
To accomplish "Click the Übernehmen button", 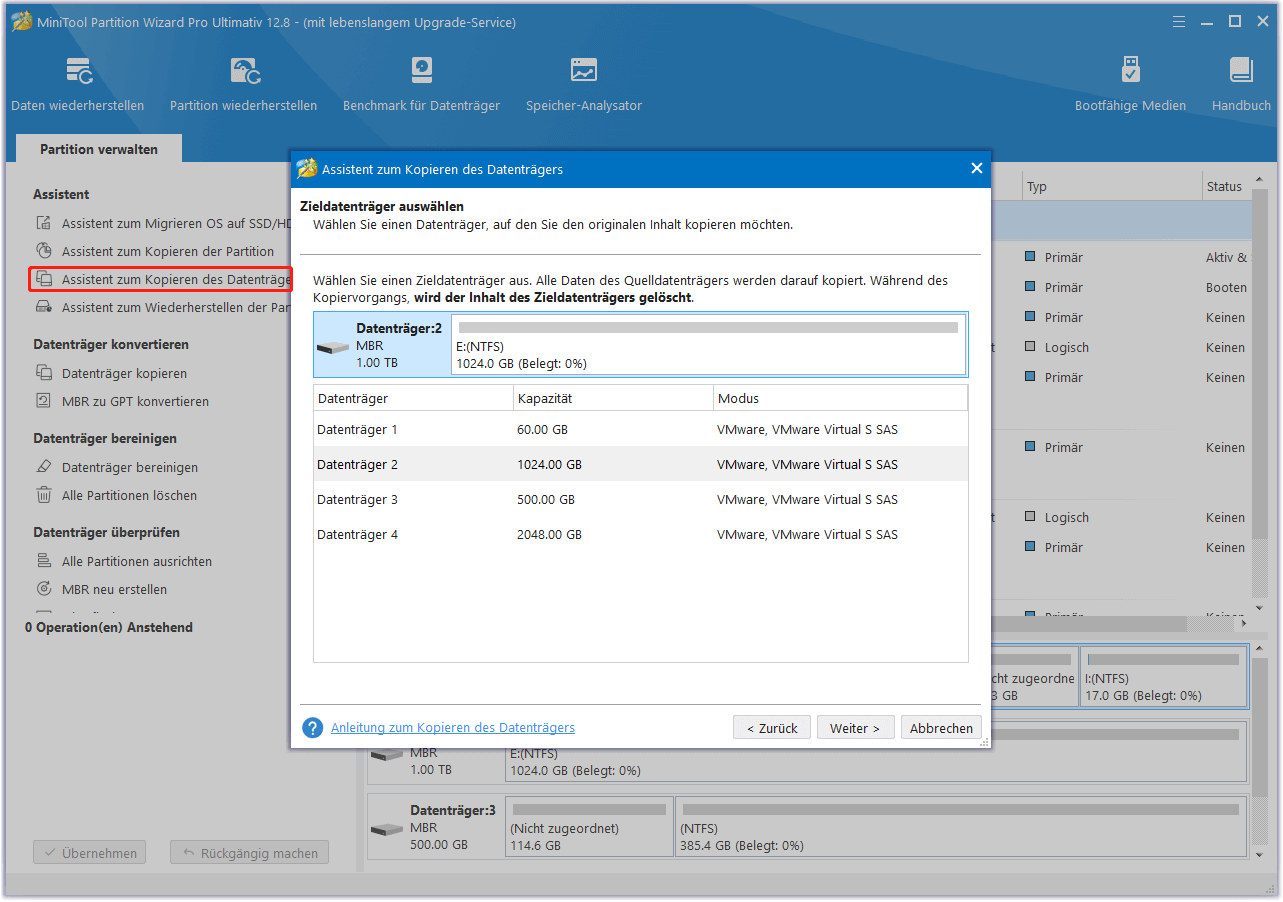I will (x=90, y=853).
